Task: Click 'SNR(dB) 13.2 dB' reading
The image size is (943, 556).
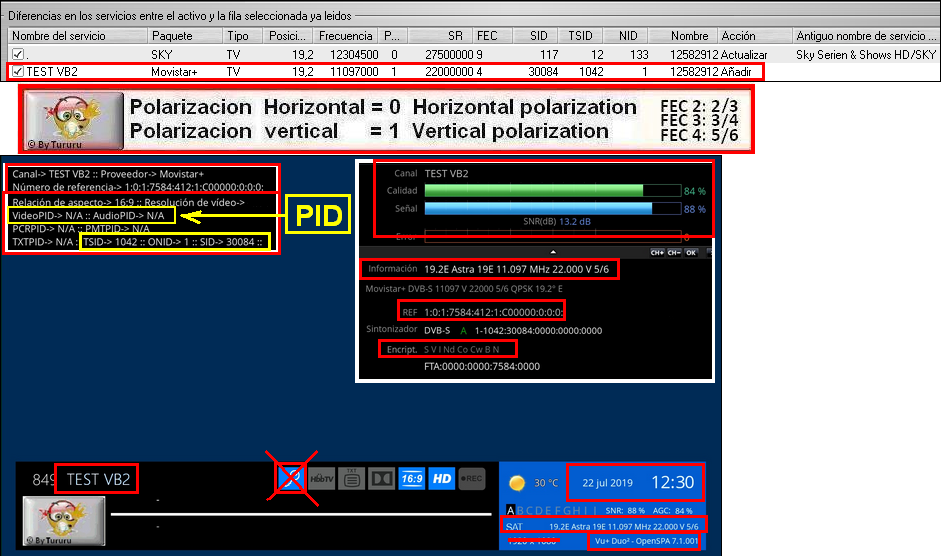Action: pos(557,222)
